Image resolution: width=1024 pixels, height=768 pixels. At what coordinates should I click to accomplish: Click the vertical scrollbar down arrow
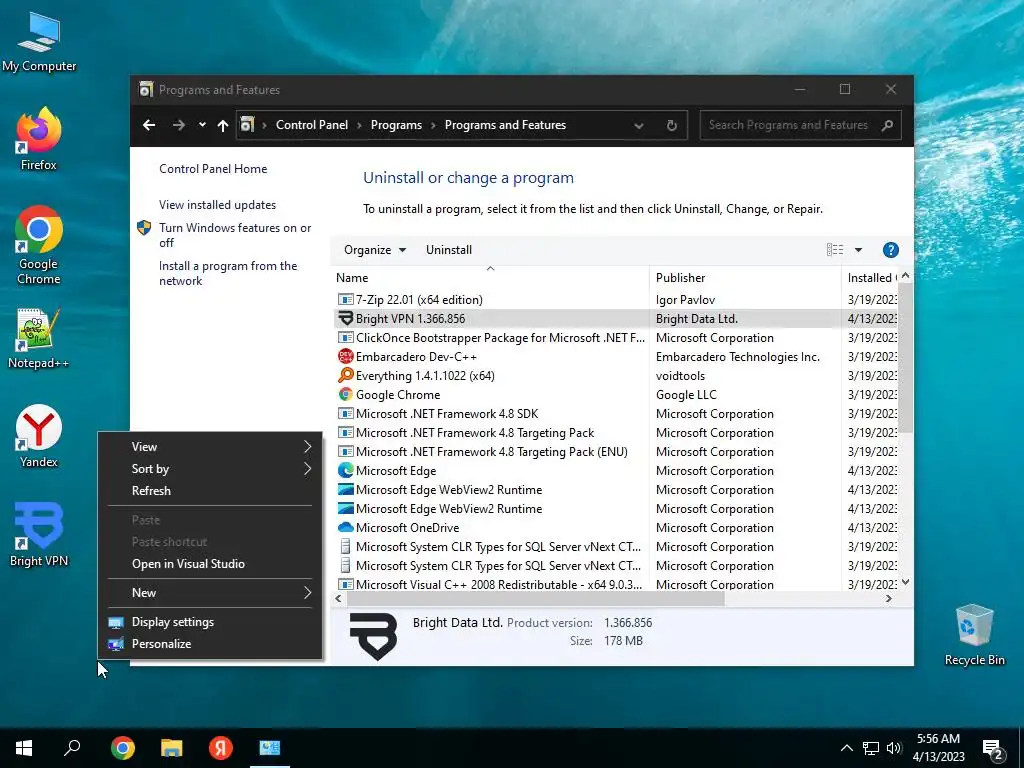coord(905,582)
